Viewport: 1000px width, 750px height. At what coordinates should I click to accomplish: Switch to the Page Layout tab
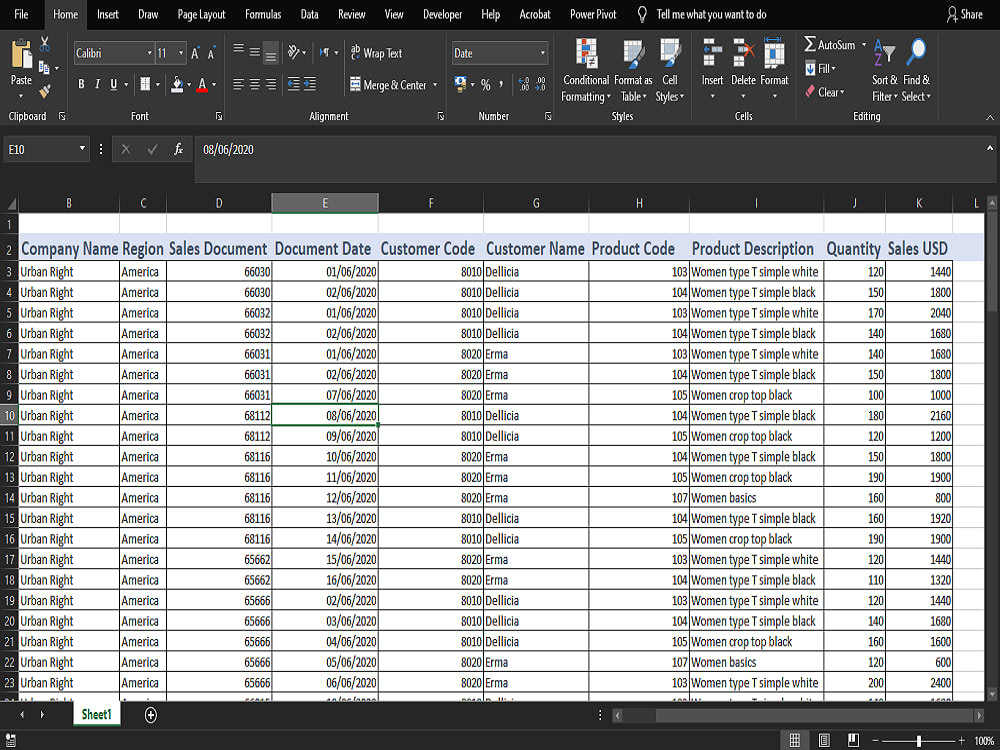point(202,14)
